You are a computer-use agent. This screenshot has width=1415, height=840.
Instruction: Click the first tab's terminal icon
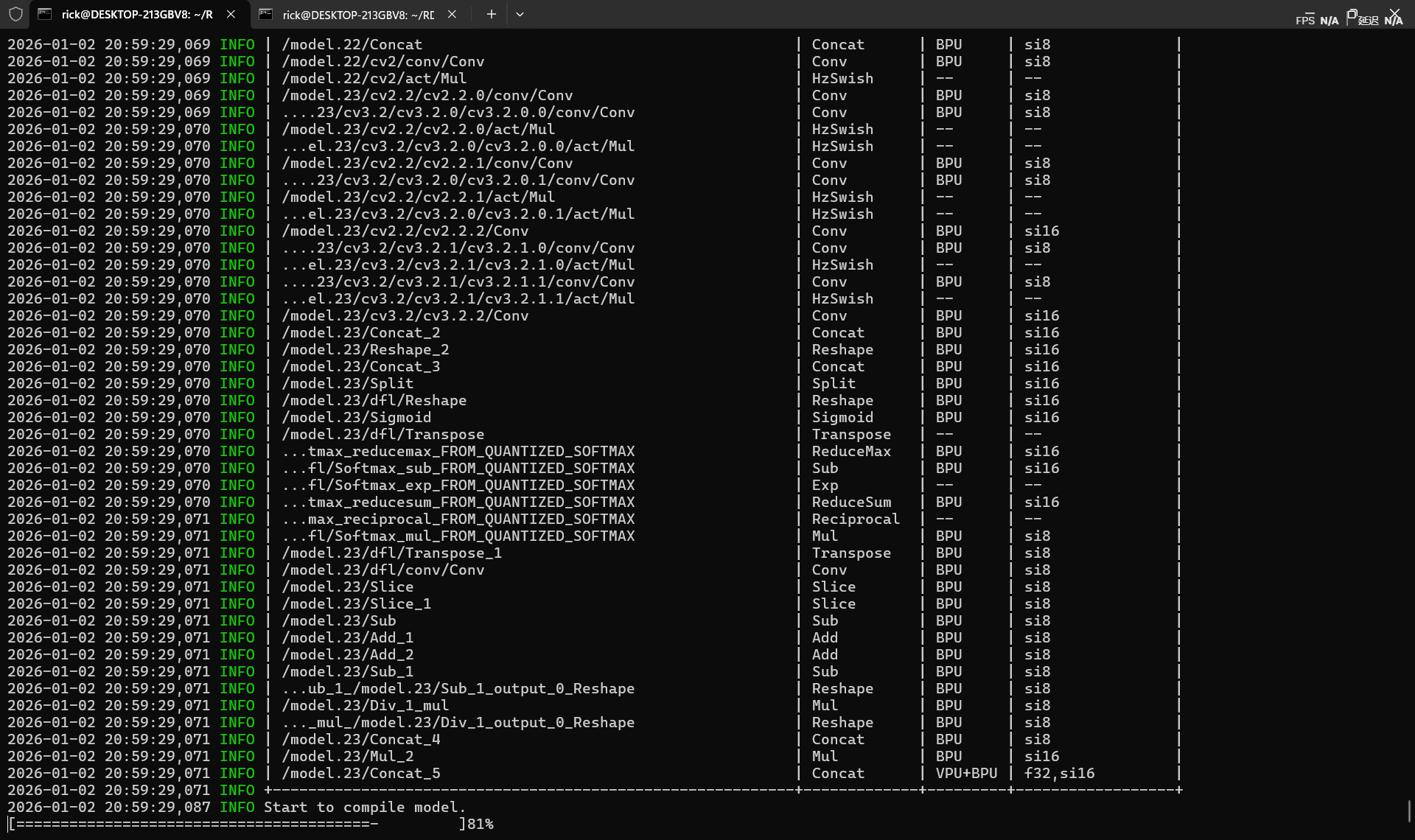pyautogui.click(x=45, y=14)
